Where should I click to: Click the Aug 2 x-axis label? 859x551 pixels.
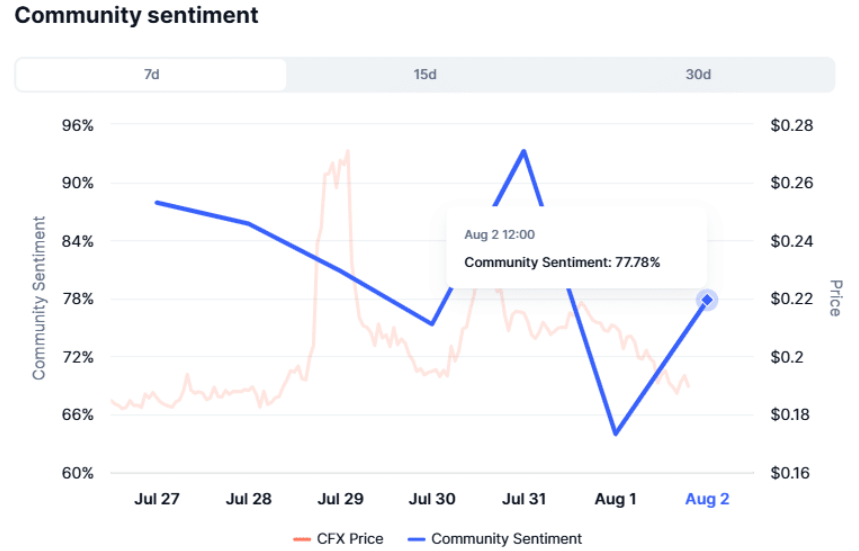tap(707, 499)
